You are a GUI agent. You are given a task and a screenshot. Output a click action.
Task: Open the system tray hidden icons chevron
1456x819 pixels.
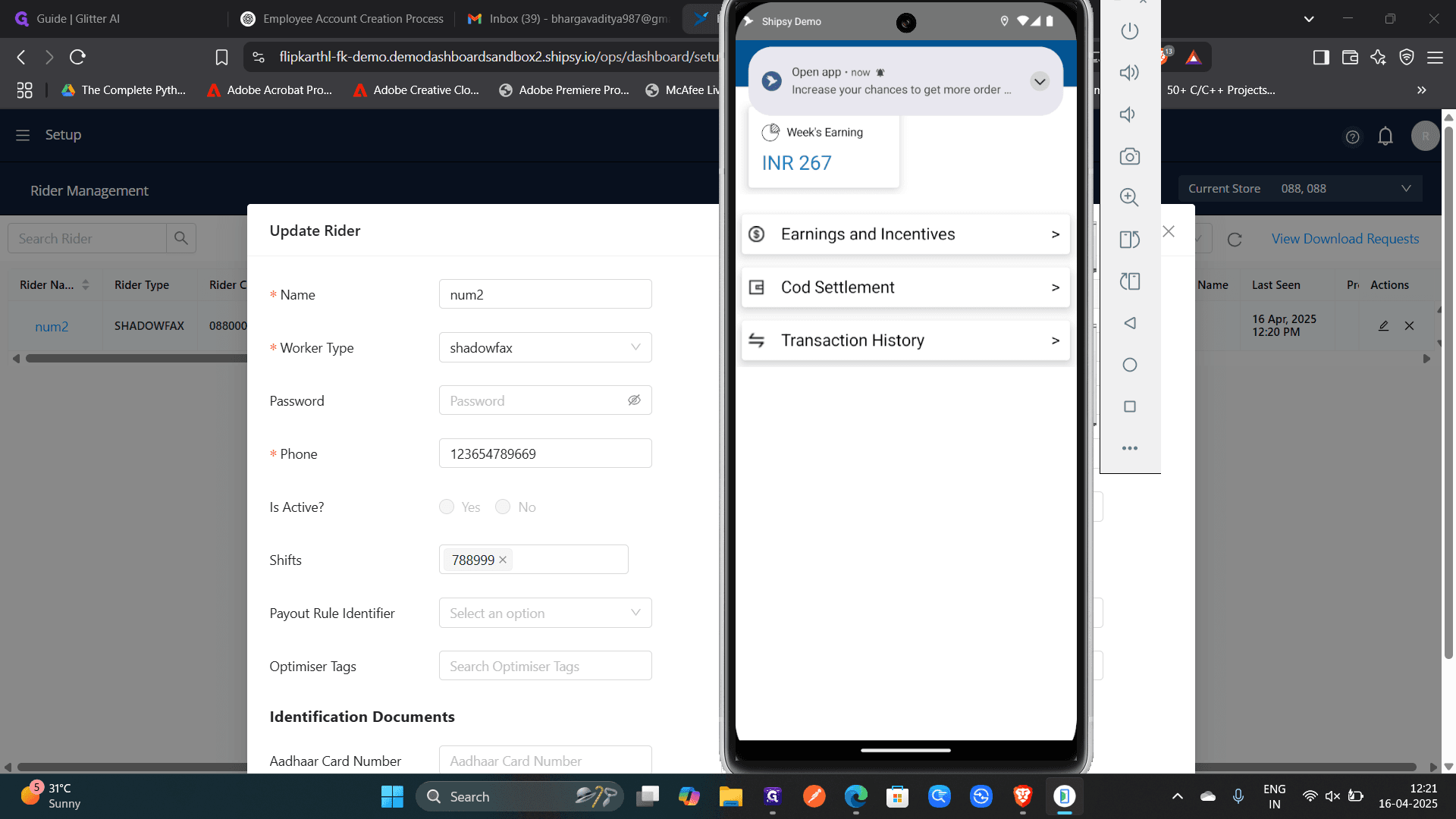pos(1178,796)
